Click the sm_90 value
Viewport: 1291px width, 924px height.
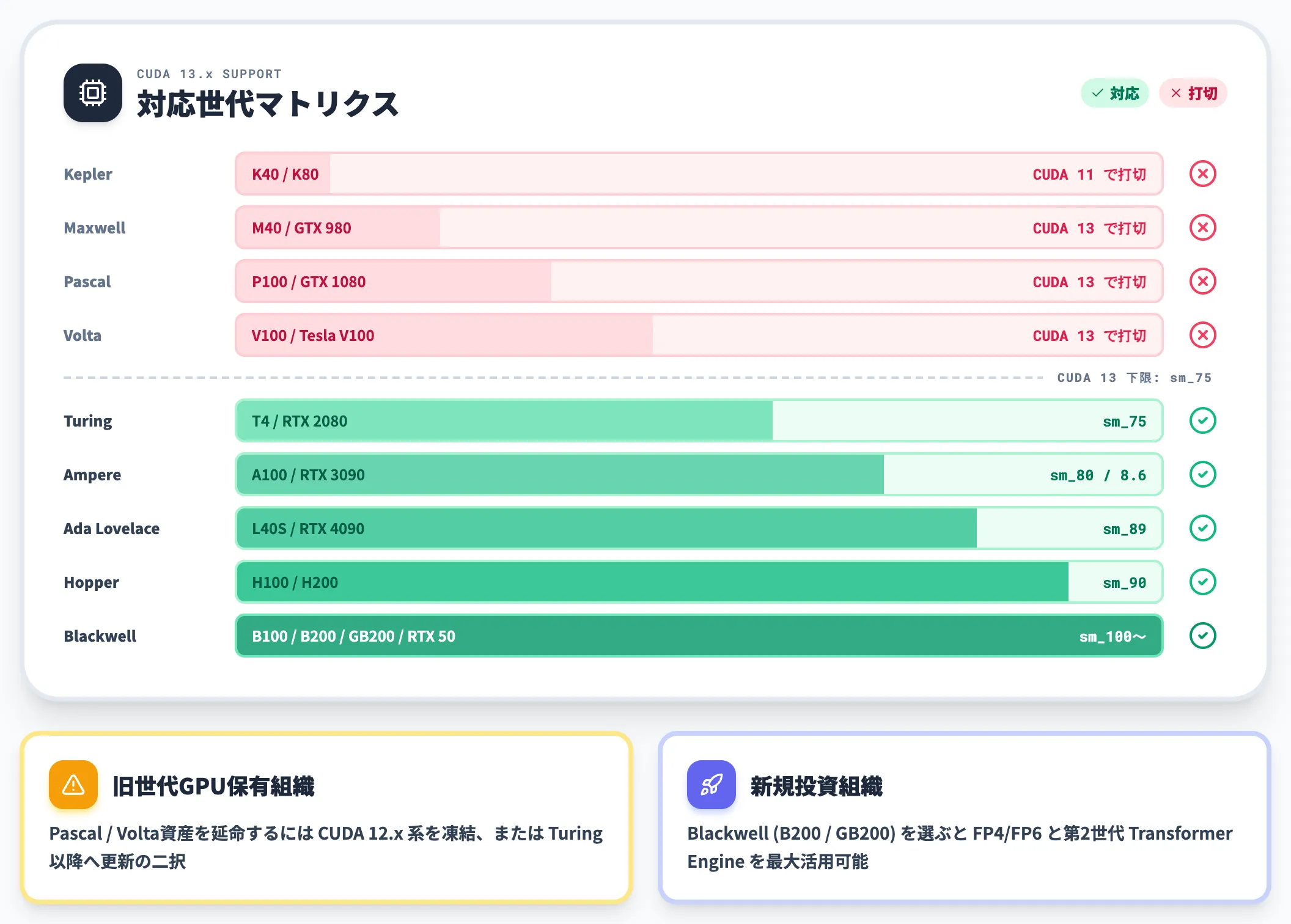1125,583
